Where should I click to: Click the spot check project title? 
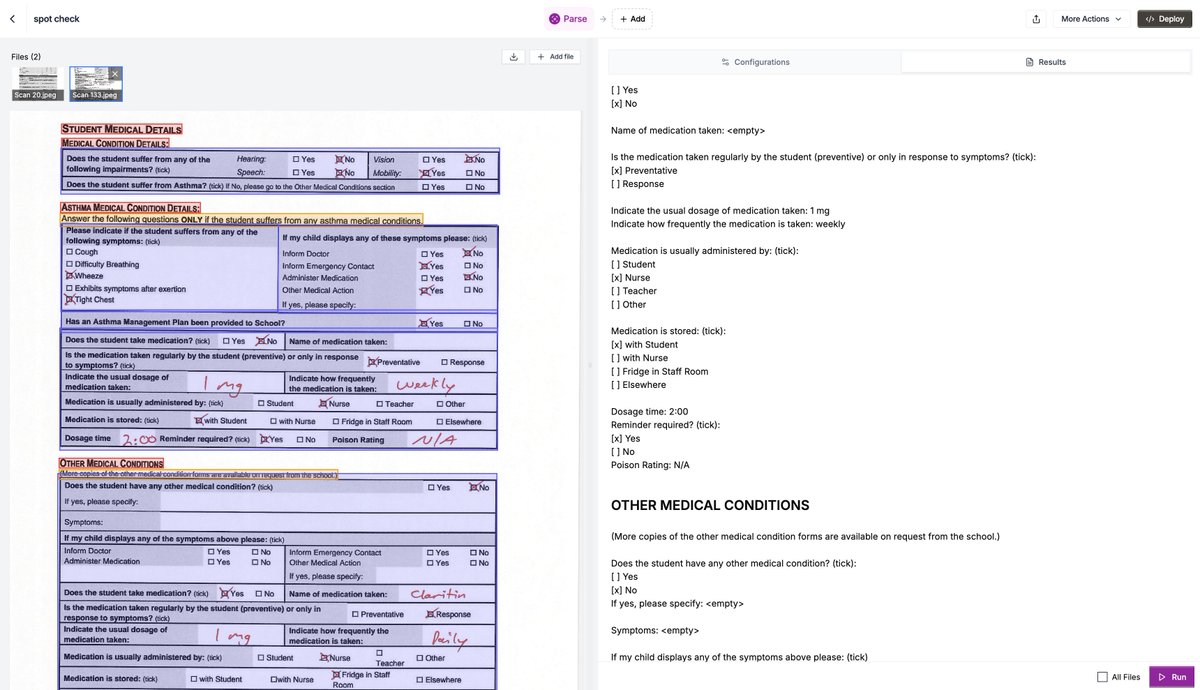point(53,17)
